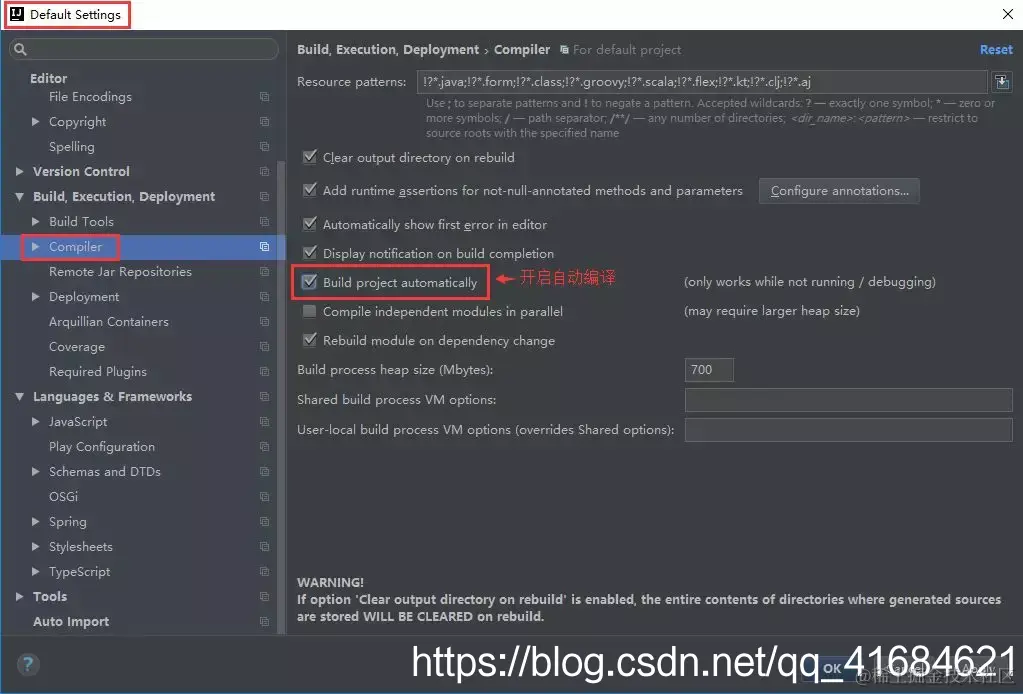Click the project-level icon beside Deployment
This screenshot has height=694, width=1023.
[x=264, y=297]
